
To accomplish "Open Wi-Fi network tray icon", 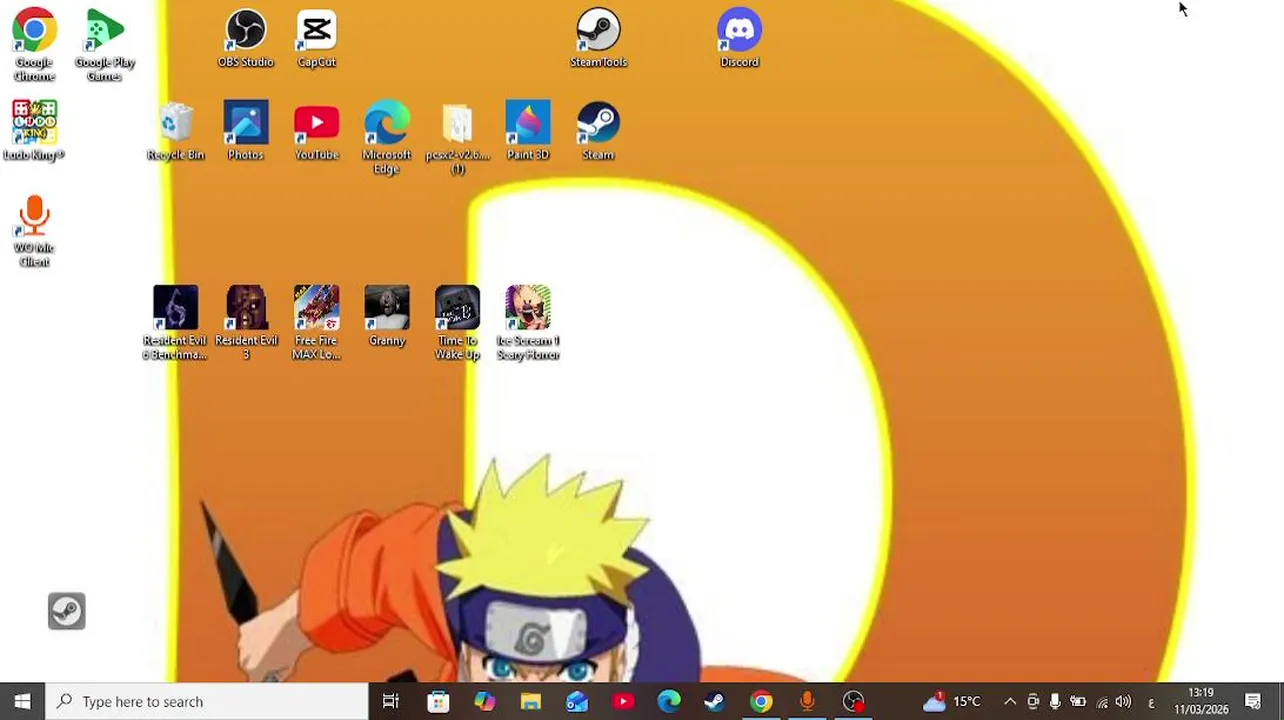I will 1102,702.
